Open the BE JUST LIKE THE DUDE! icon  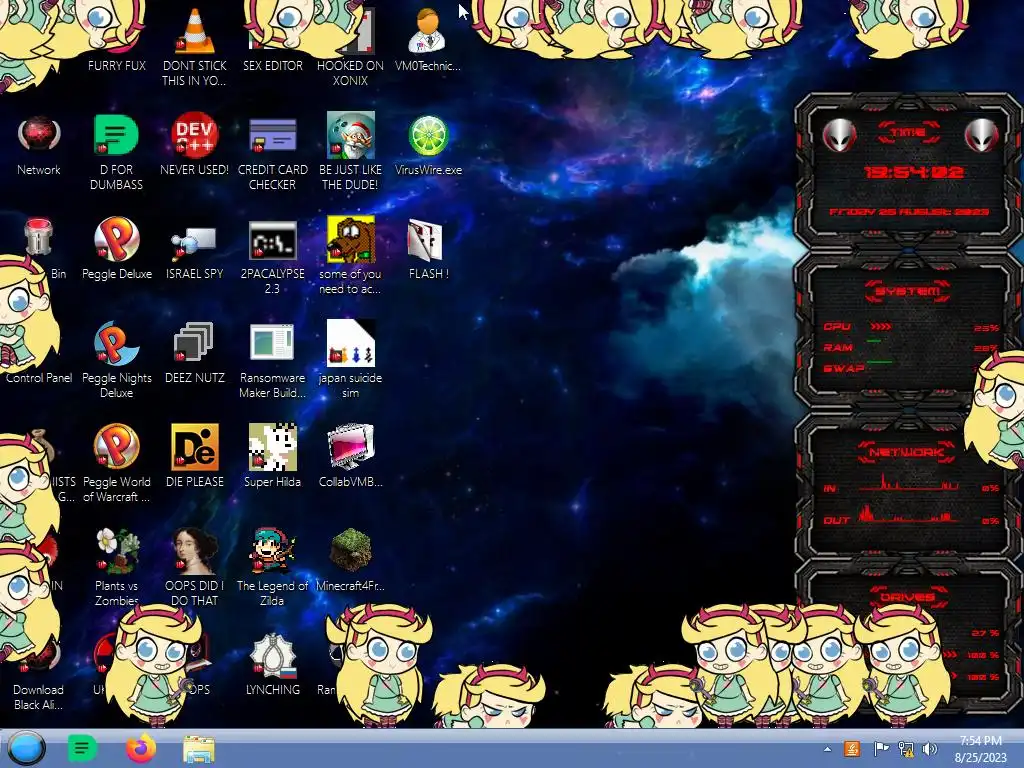tap(351, 135)
